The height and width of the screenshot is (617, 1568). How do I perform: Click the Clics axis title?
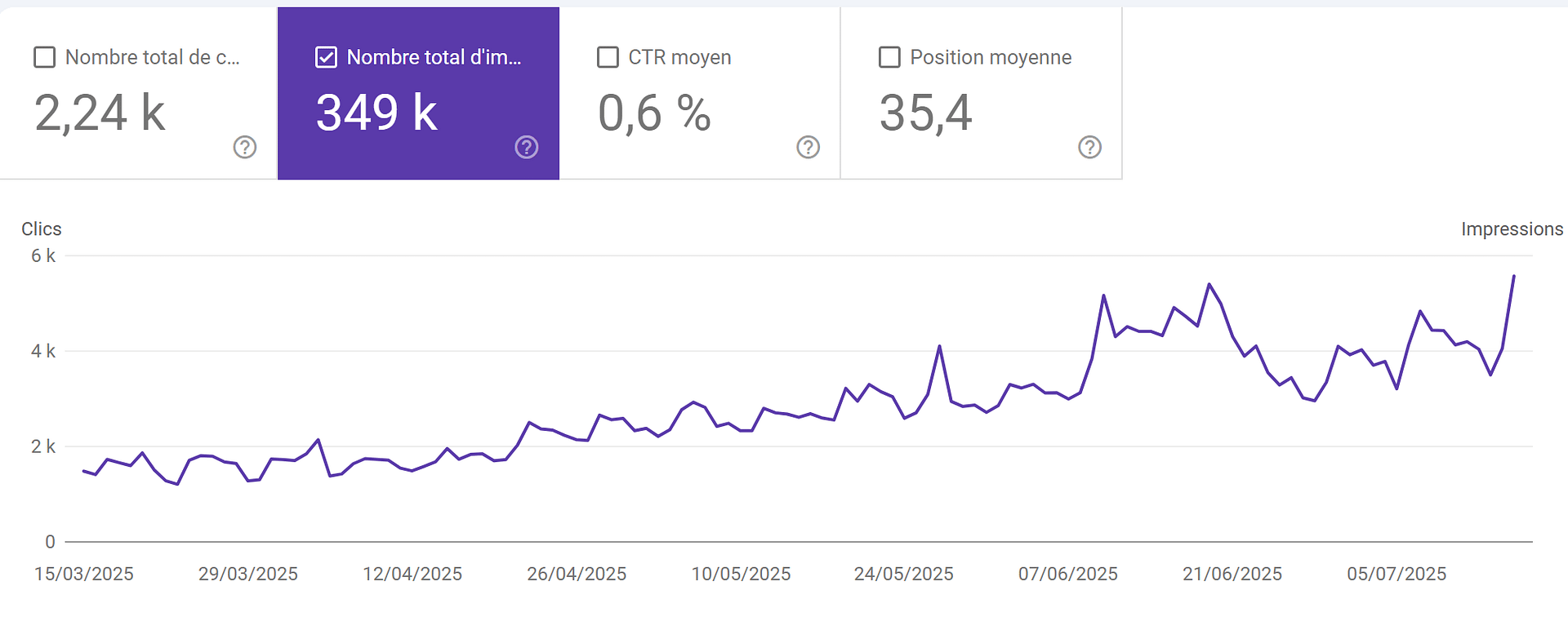pyautogui.click(x=42, y=229)
